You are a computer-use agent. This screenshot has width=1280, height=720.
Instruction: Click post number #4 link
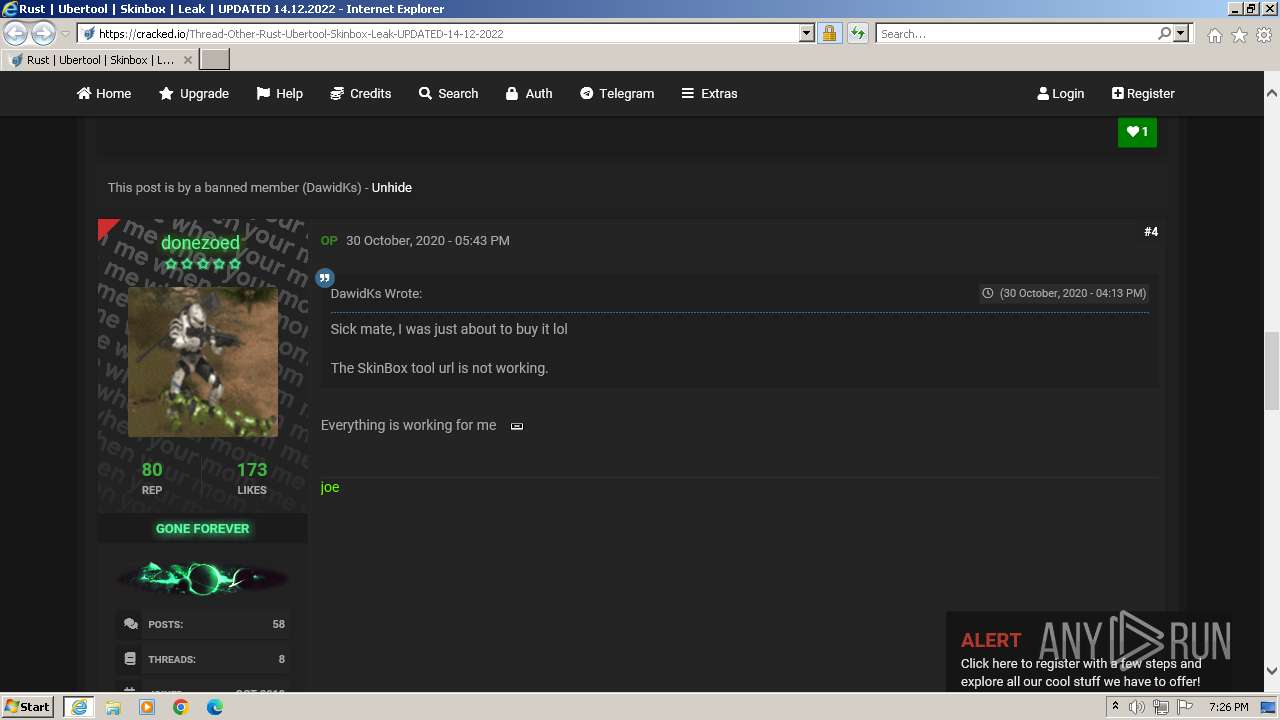tap(1151, 231)
